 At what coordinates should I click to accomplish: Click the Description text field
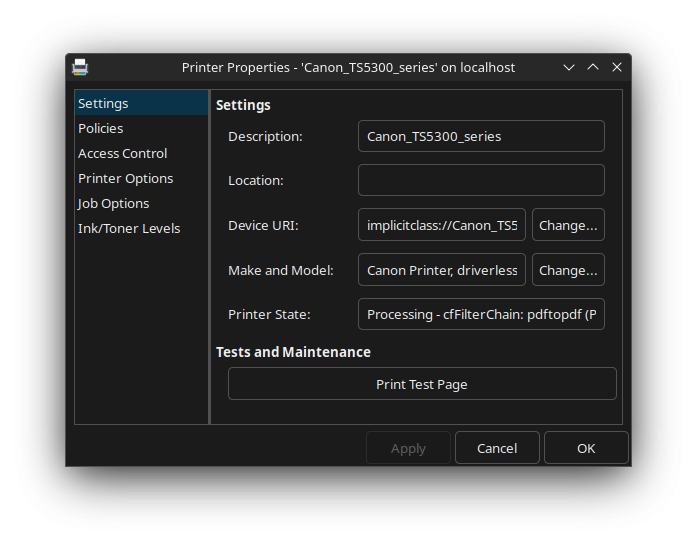pyautogui.click(x=481, y=136)
